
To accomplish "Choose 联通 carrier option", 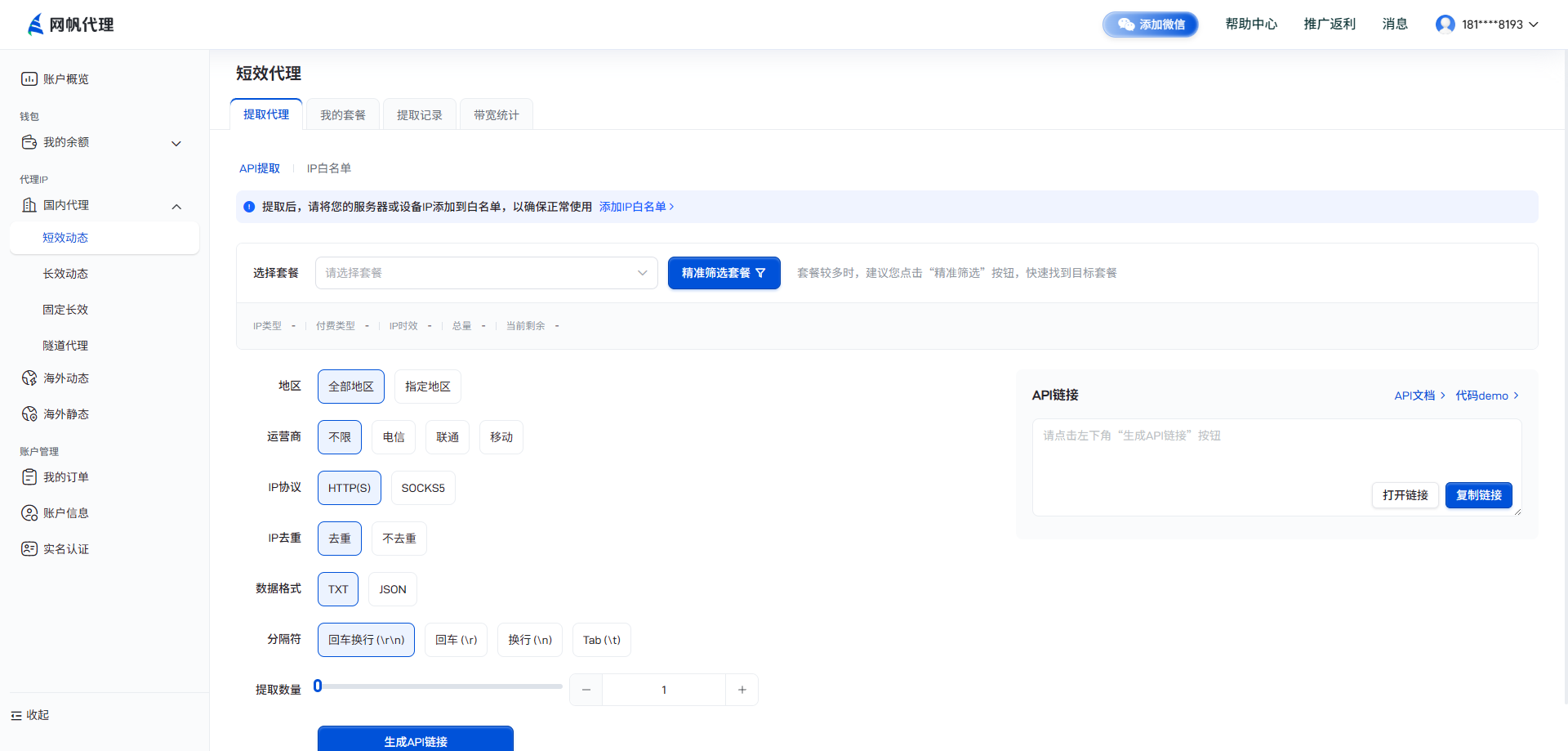I will point(448,437).
